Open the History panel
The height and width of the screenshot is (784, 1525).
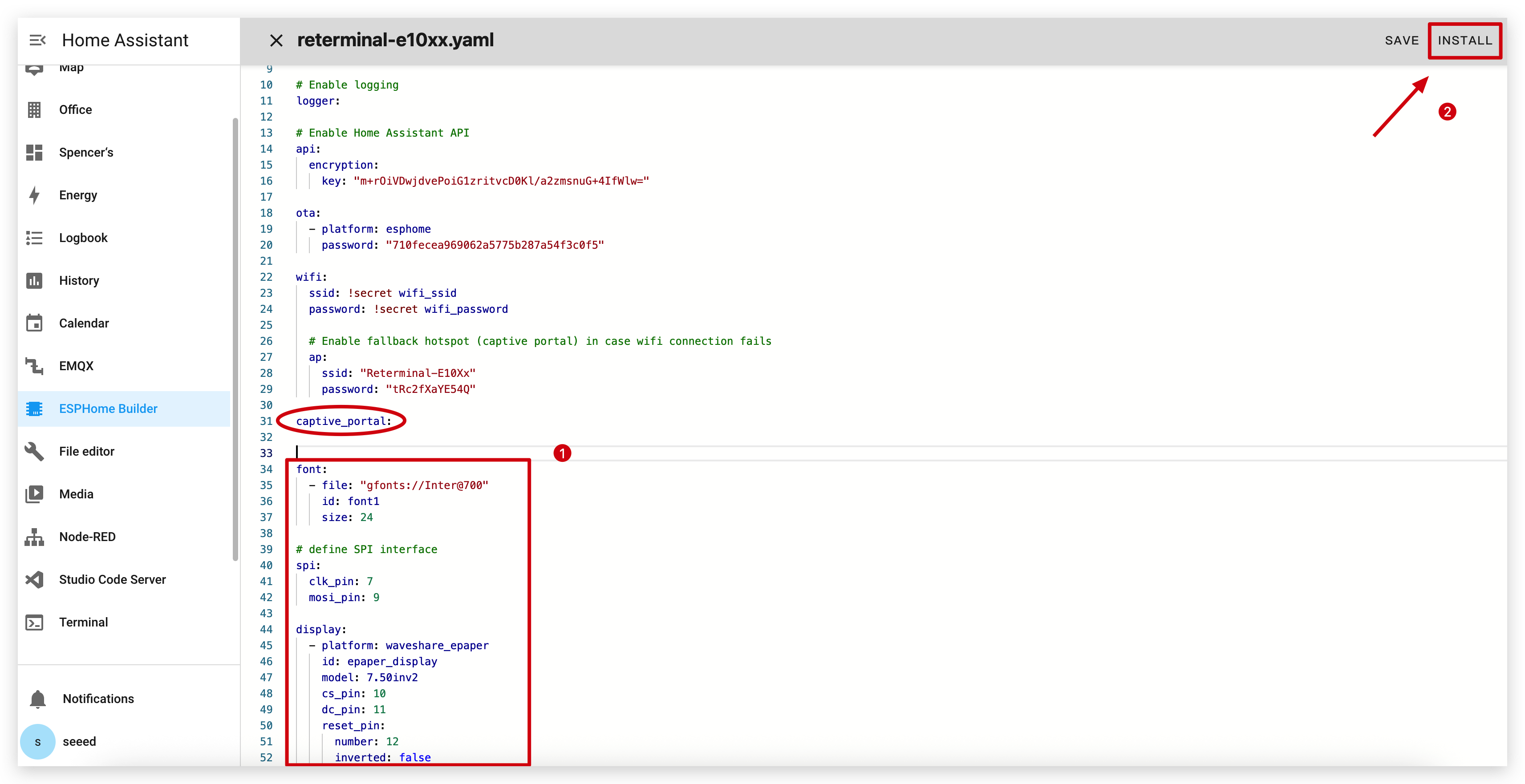point(124,280)
